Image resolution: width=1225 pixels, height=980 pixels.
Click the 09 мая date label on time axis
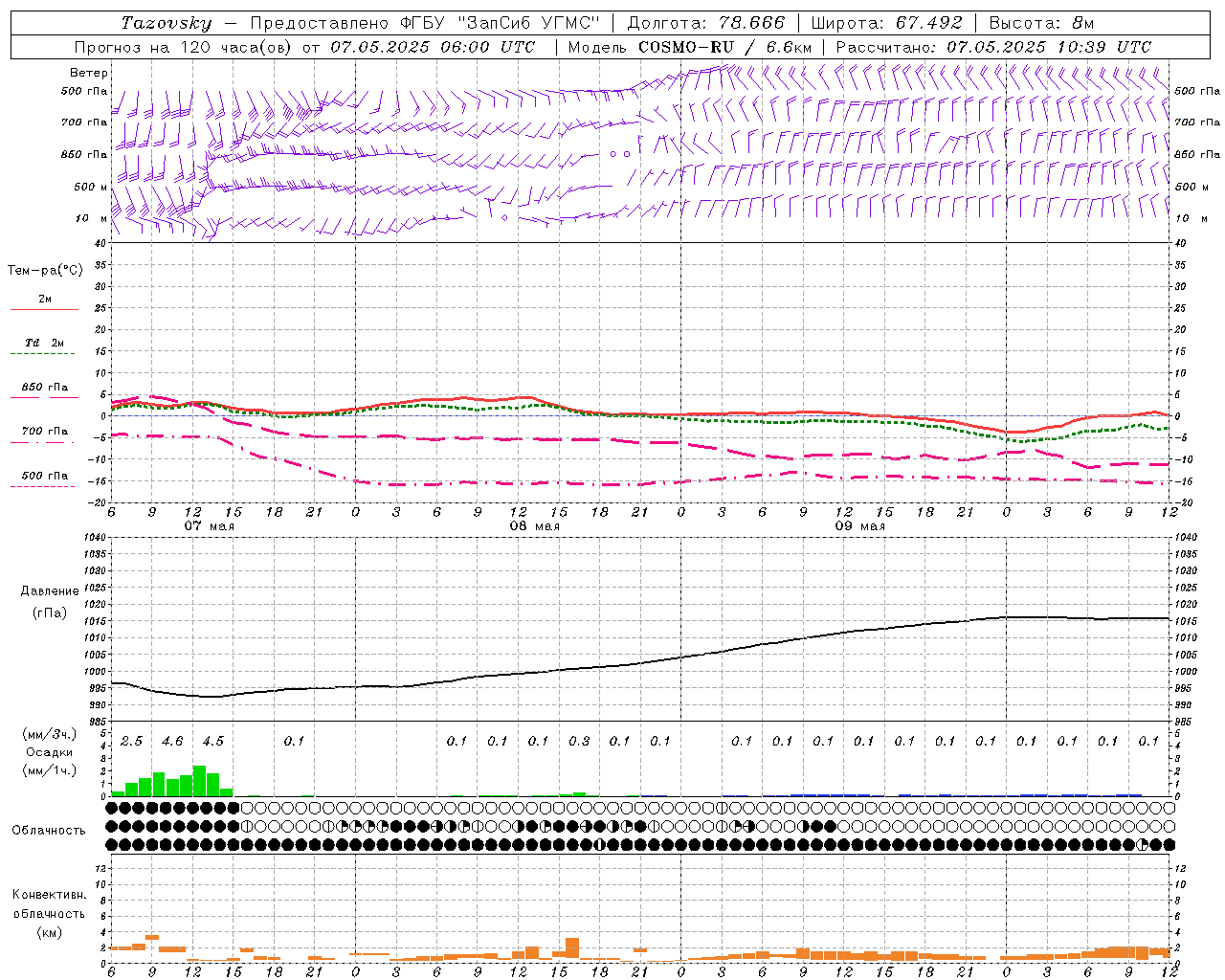pyautogui.click(x=860, y=526)
